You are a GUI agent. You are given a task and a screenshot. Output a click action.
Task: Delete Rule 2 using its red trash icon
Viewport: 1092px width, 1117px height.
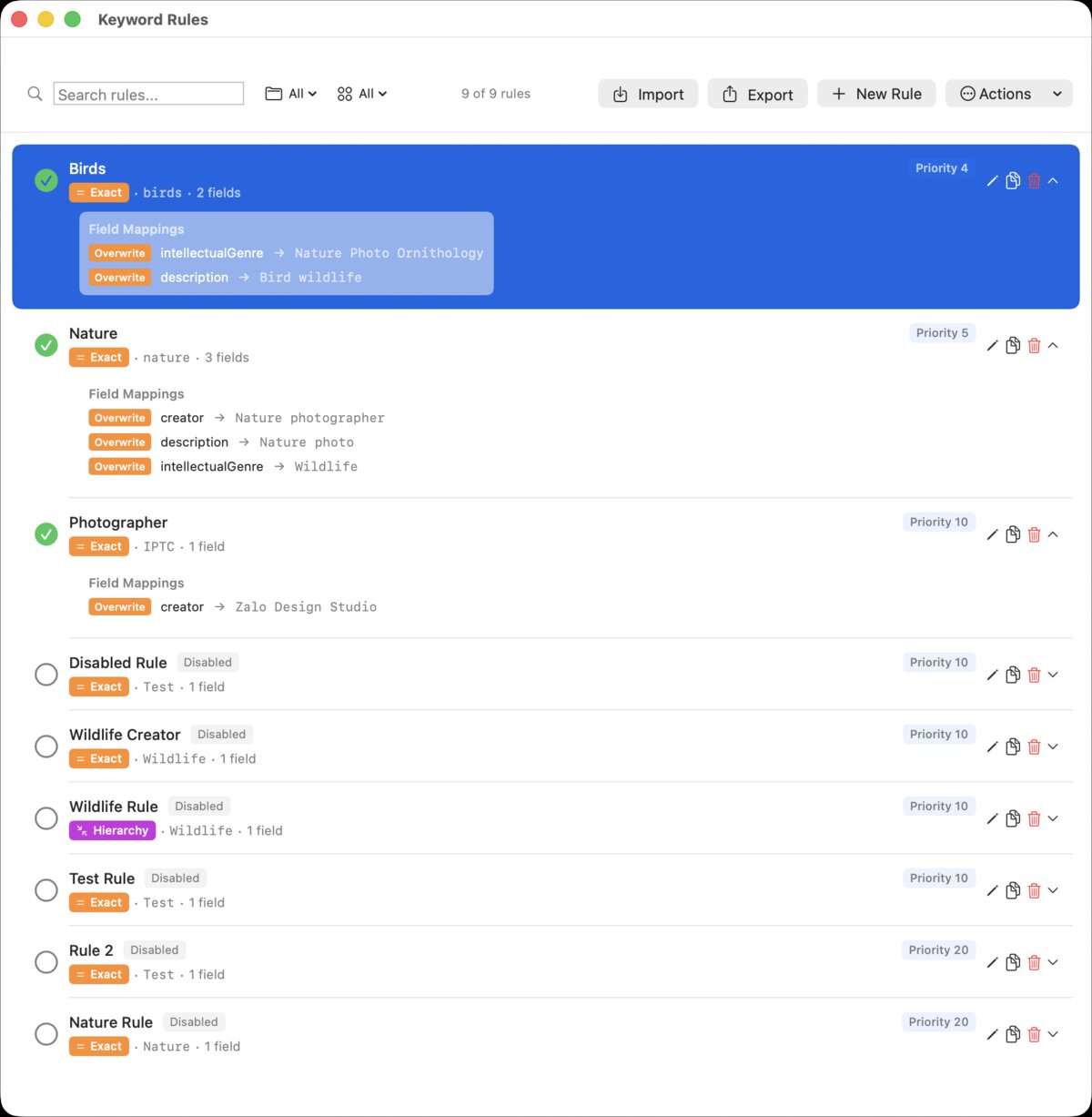pyautogui.click(x=1034, y=962)
